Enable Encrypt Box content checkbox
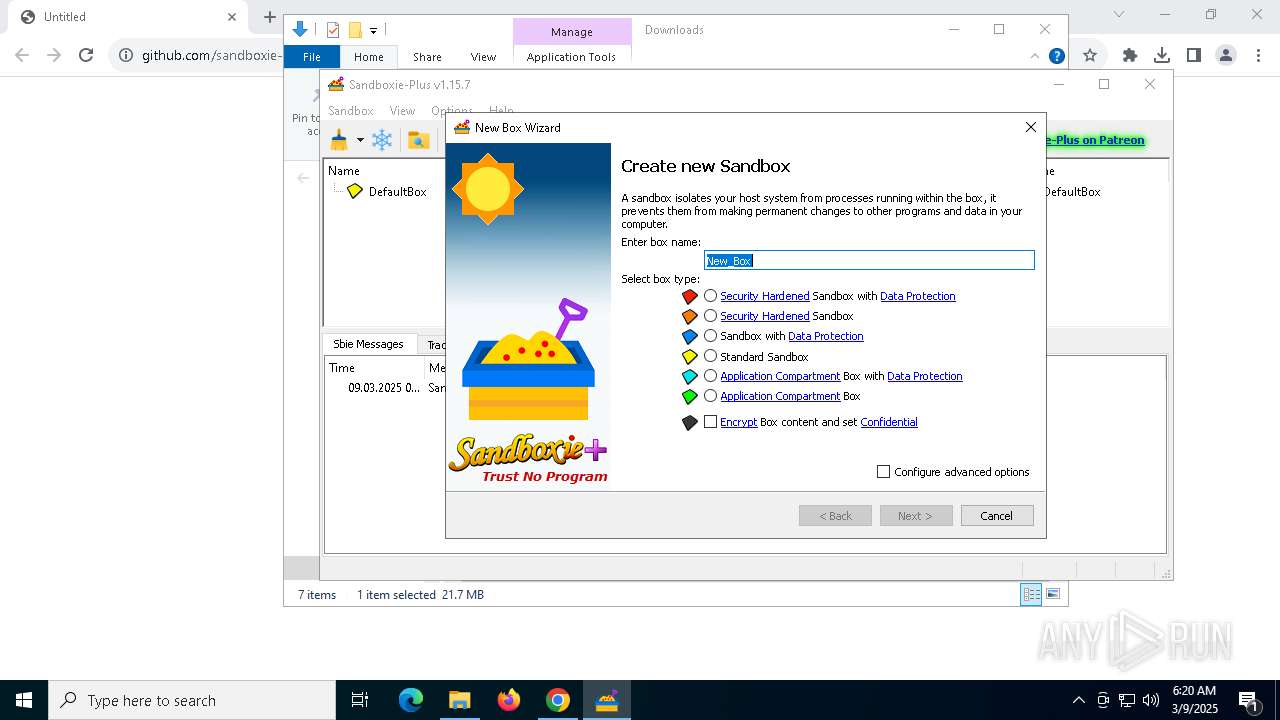The image size is (1280, 720). tap(710, 422)
